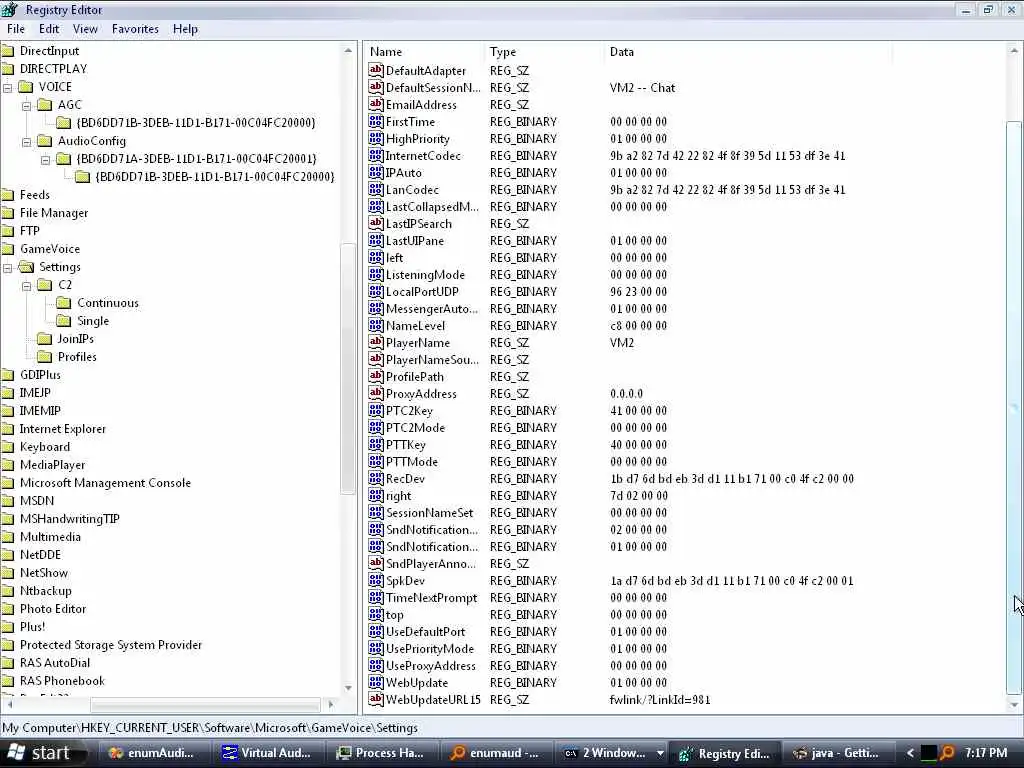Viewport: 1024px width, 768px height.
Task: Collapse the VOICE tree node
Action: [x=8, y=87]
